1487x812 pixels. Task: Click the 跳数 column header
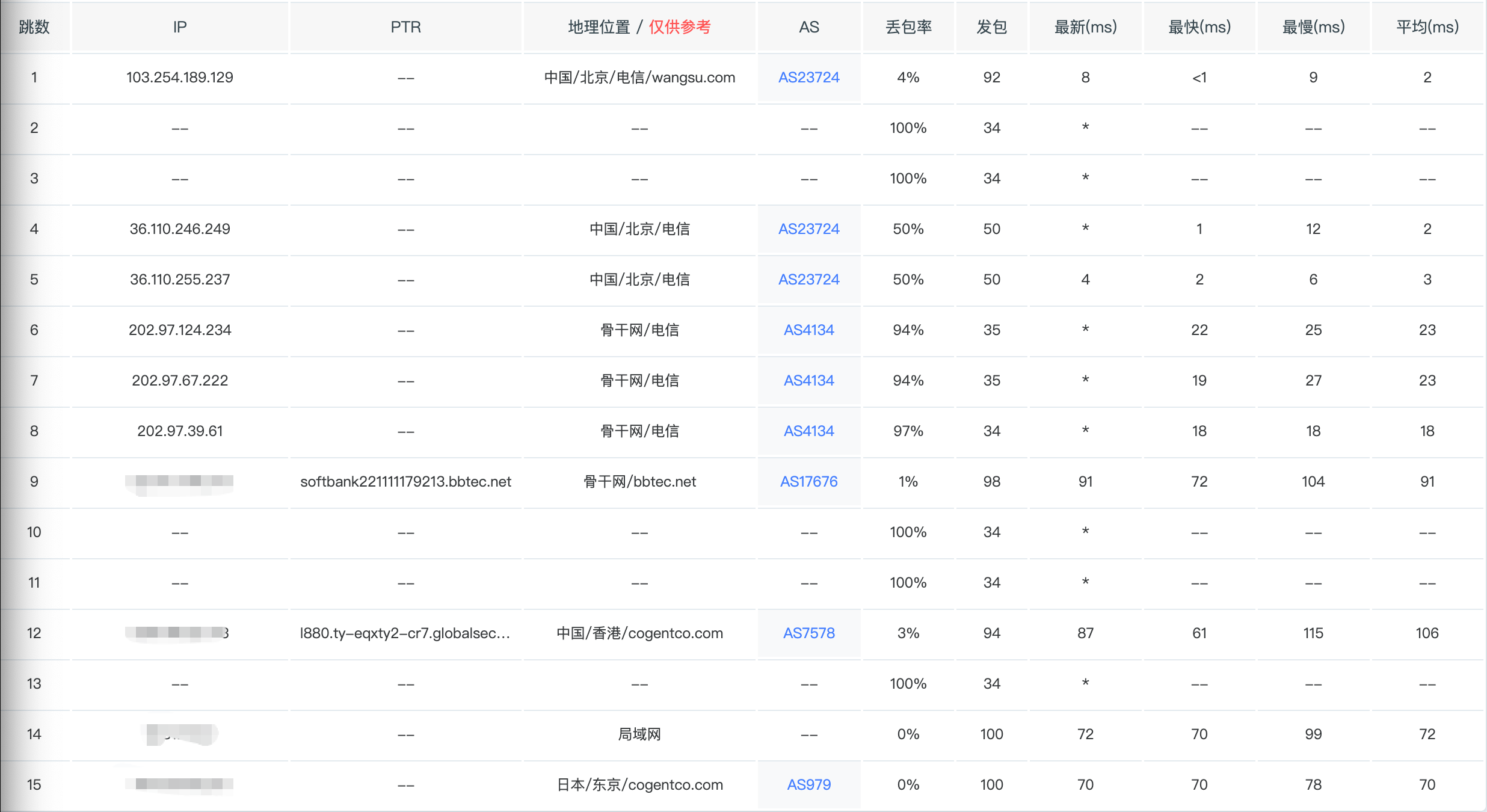(x=34, y=27)
